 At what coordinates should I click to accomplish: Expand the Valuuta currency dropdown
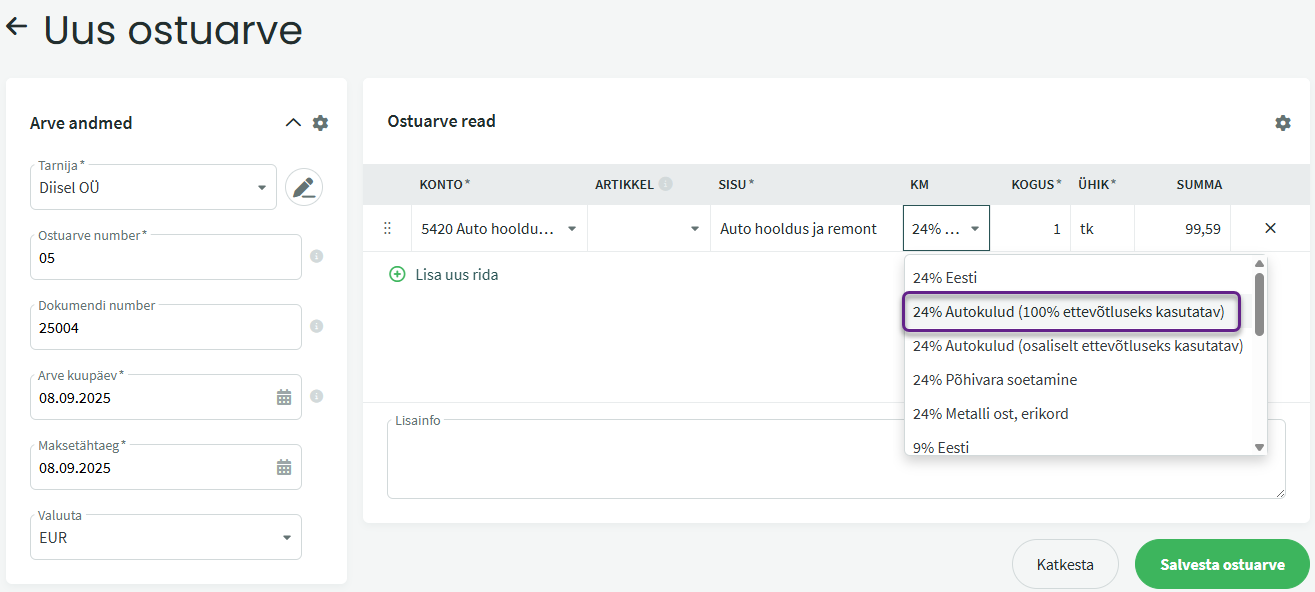click(286, 537)
